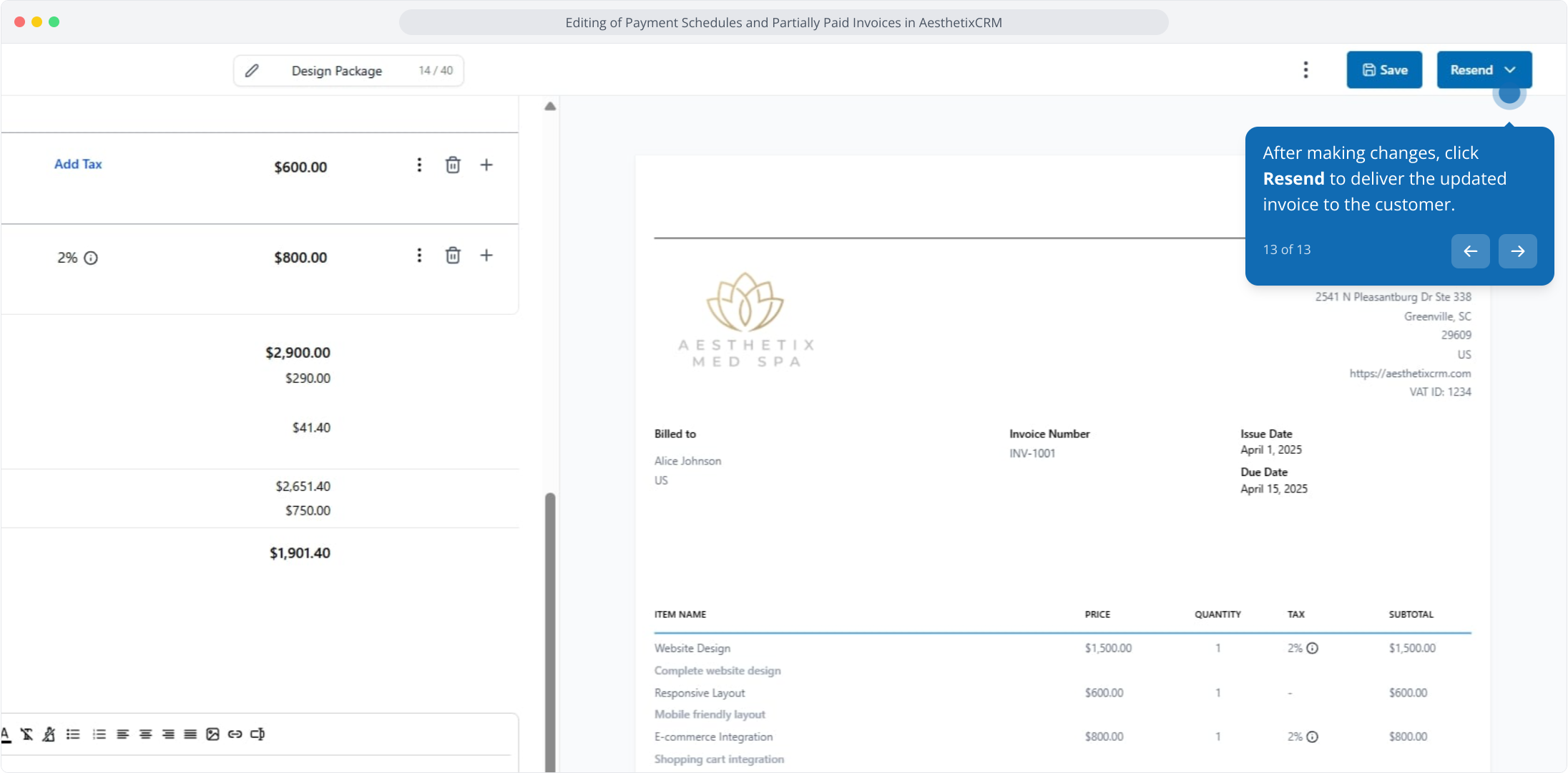Edit the Design Package name field
This screenshot has width=1568, height=773.
pos(337,71)
